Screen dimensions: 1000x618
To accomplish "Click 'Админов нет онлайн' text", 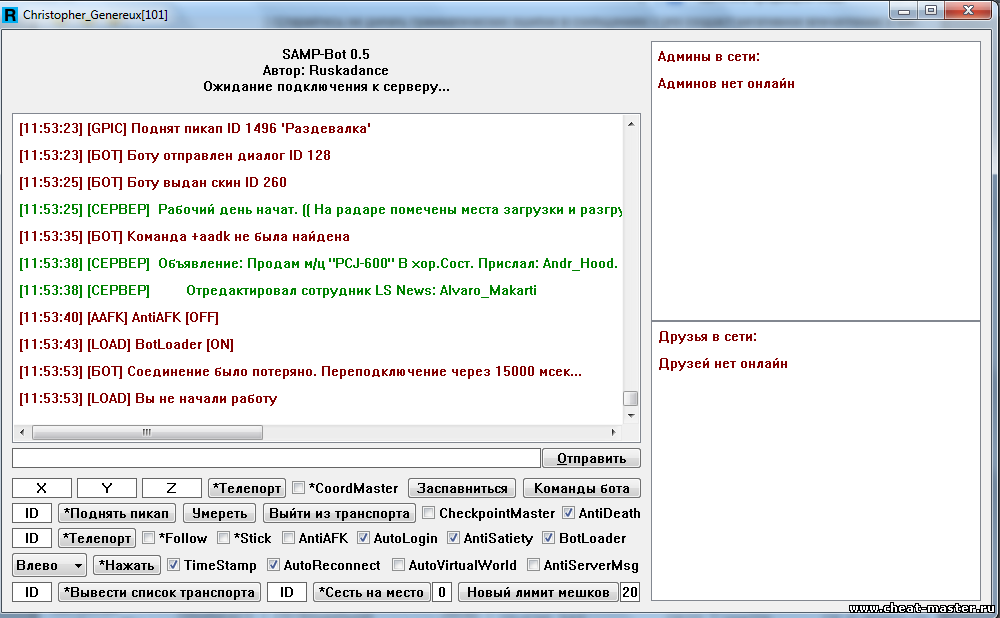I will [x=726, y=83].
